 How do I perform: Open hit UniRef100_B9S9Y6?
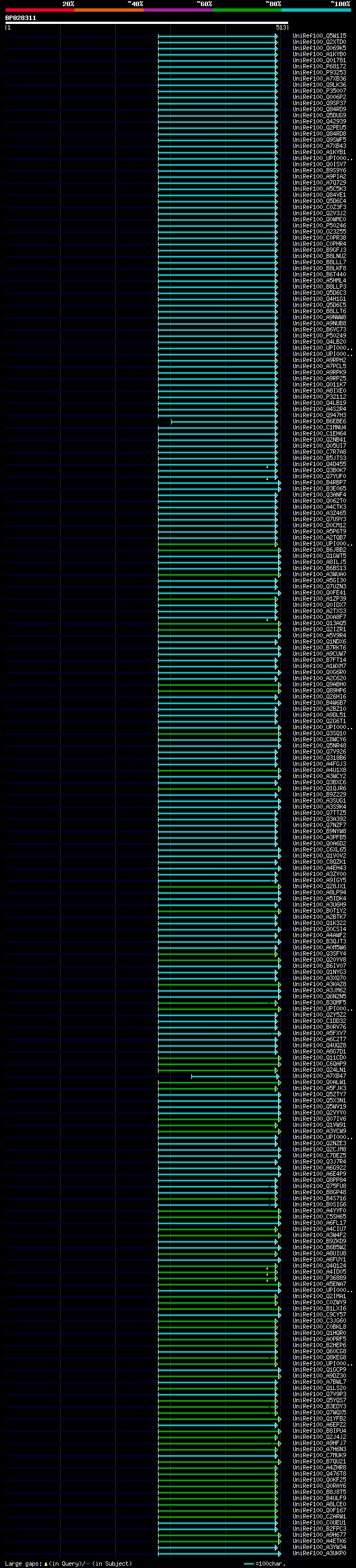[319, 170]
